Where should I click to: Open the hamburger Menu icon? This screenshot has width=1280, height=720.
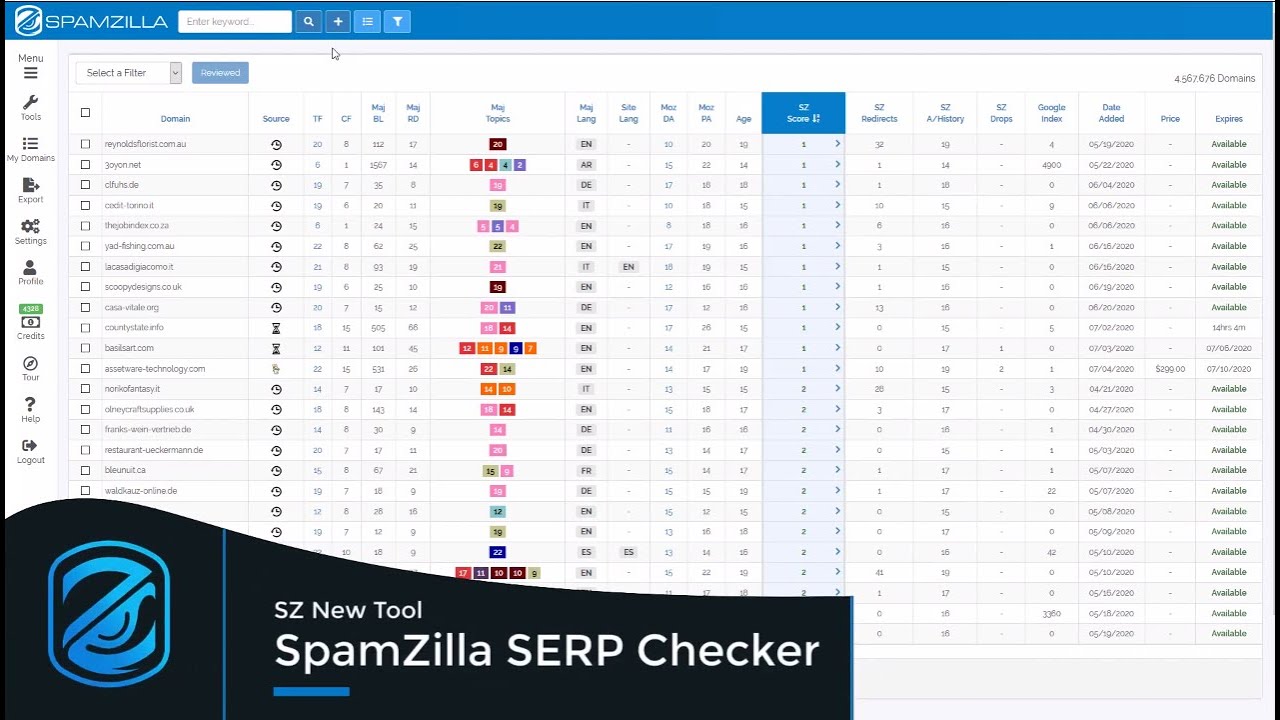(x=30, y=73)
